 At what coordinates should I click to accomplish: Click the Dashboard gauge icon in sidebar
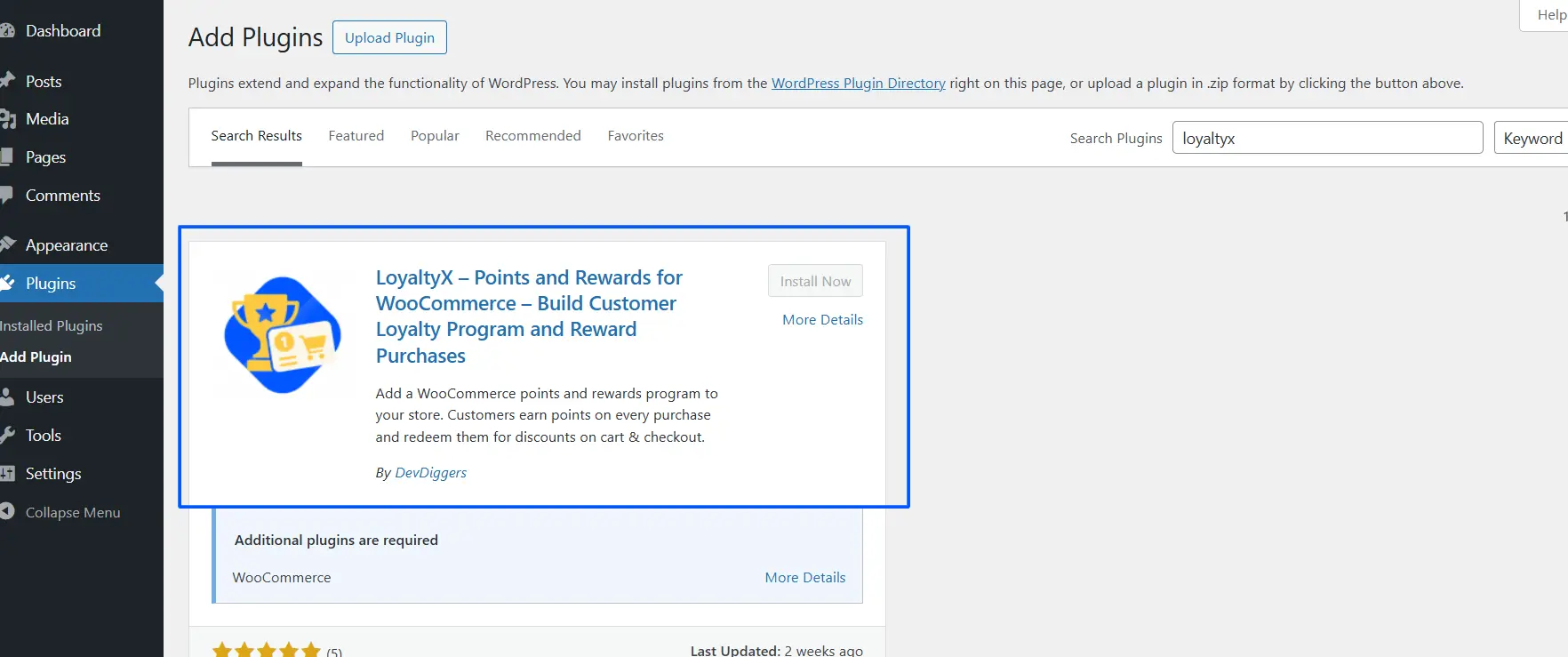coord(7,31)
